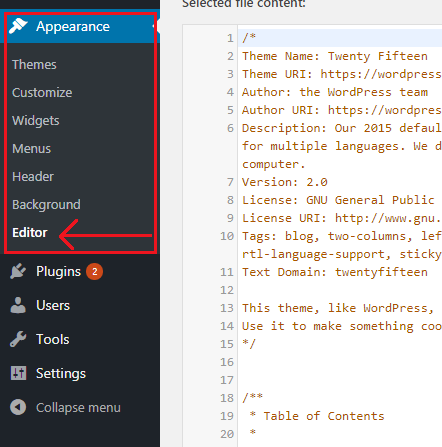Viewport: 442px width, 447px height.
Task: Click the 'This theme, like WordPress' line
Action: (x=338, y=308)
